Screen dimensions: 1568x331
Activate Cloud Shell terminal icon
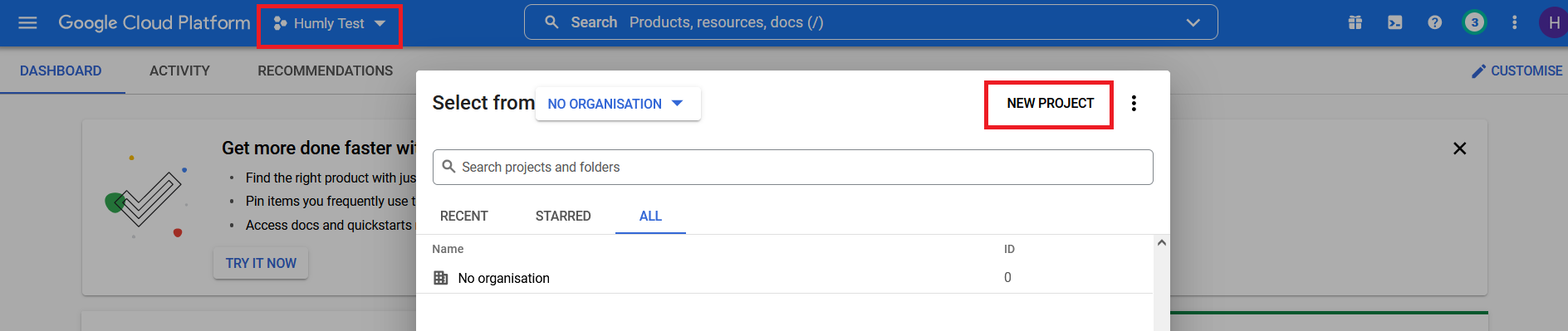coord(1395,23)
